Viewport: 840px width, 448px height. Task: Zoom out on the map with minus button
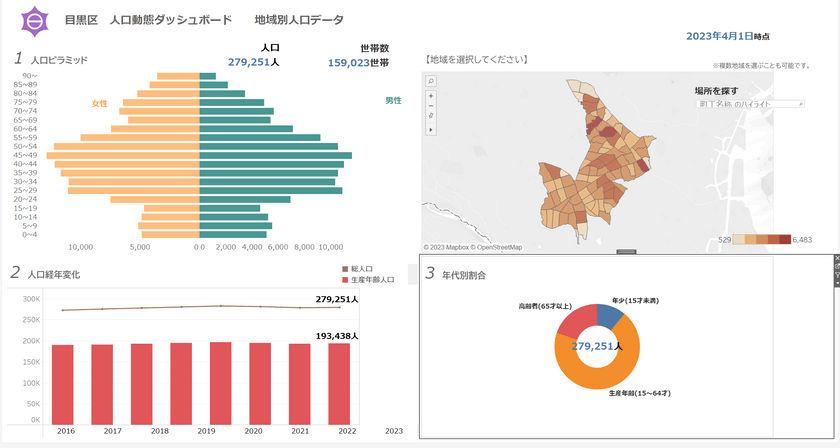click(431, 107)
